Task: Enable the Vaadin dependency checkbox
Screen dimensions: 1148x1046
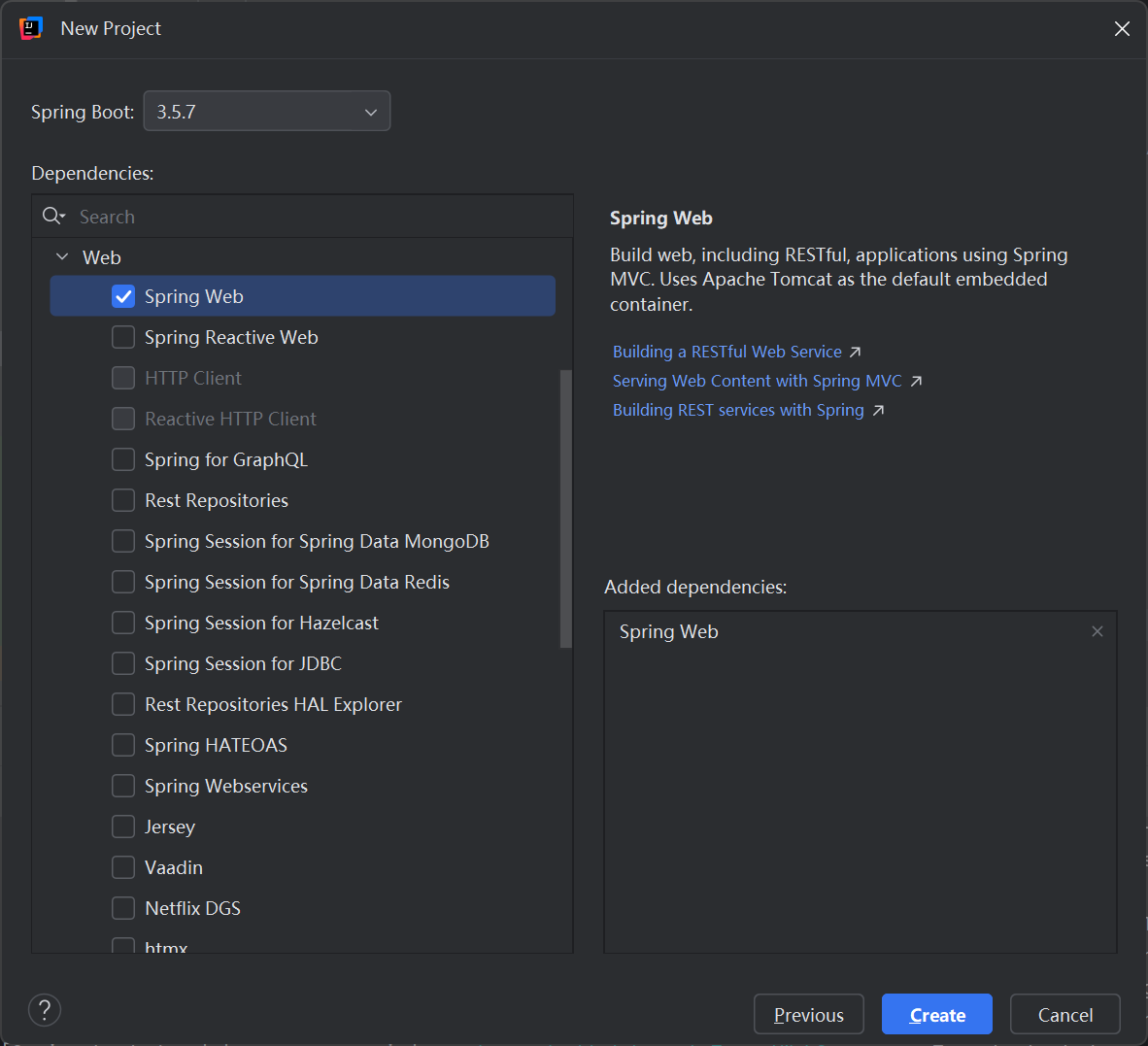Action: click(123, 867)
